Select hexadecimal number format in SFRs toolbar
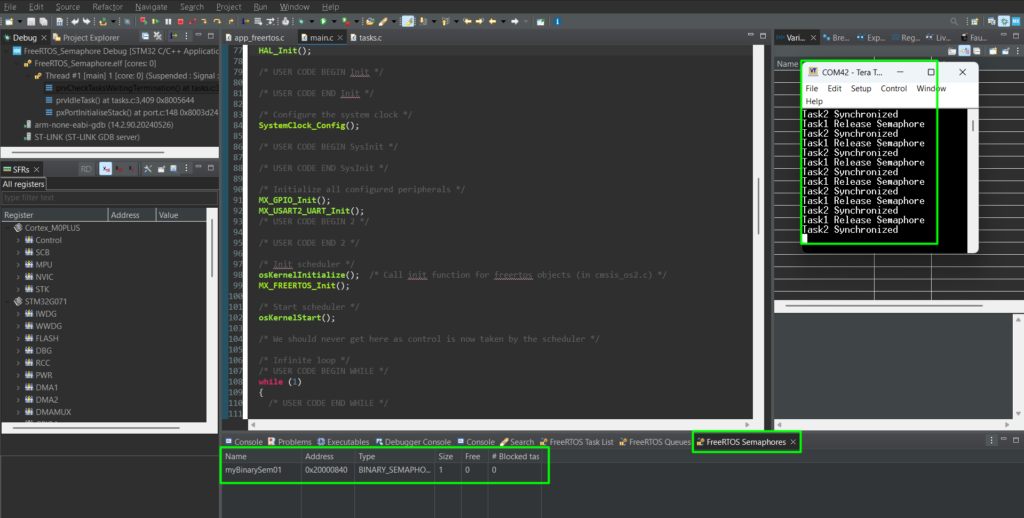1024x518 pixels. coord(104,170)
